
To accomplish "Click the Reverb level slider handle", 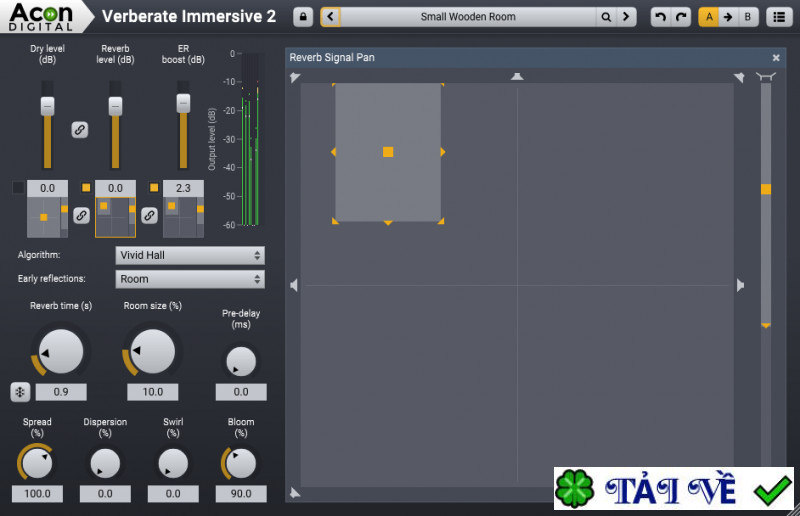I will (115, 106).
